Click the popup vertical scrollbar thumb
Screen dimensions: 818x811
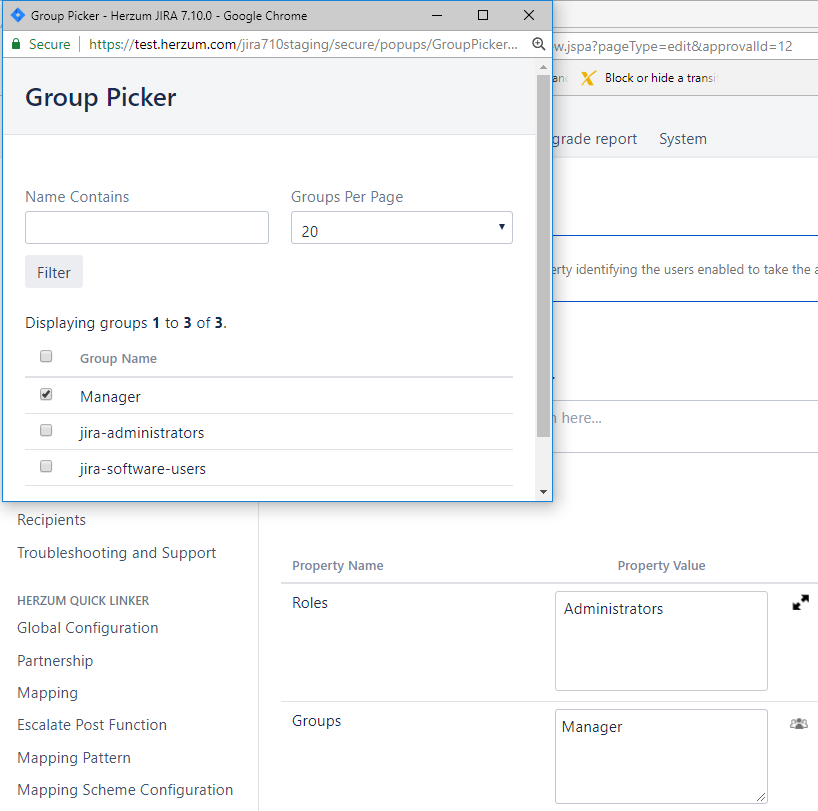pos(544,256)
